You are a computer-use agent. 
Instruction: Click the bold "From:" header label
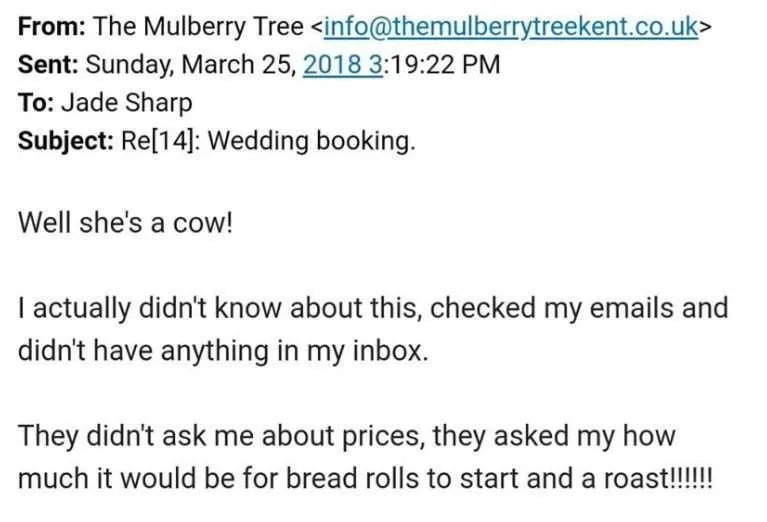52,26
